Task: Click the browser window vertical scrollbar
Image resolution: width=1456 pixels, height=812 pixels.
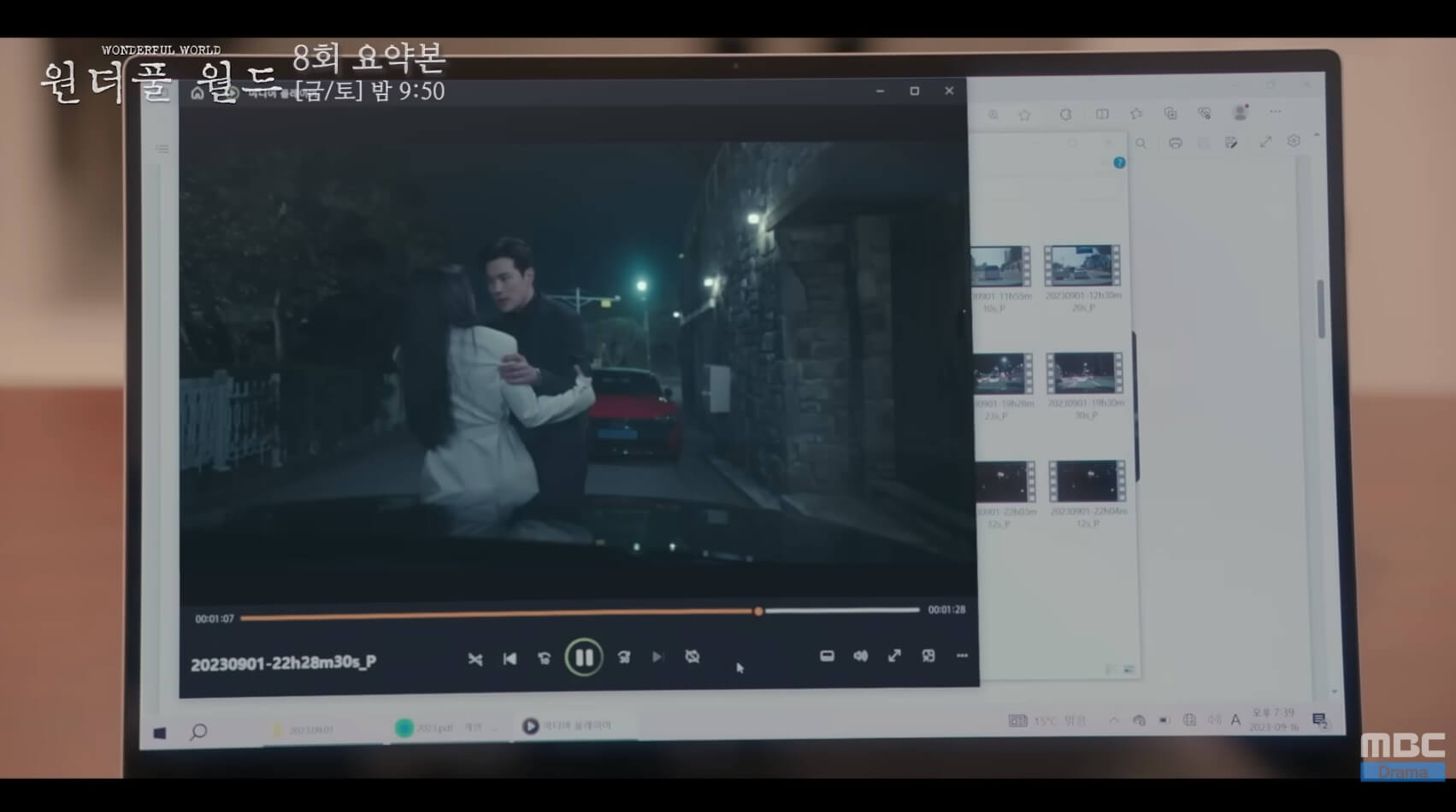Action: pyautogui.click(x=1322, y=309)
